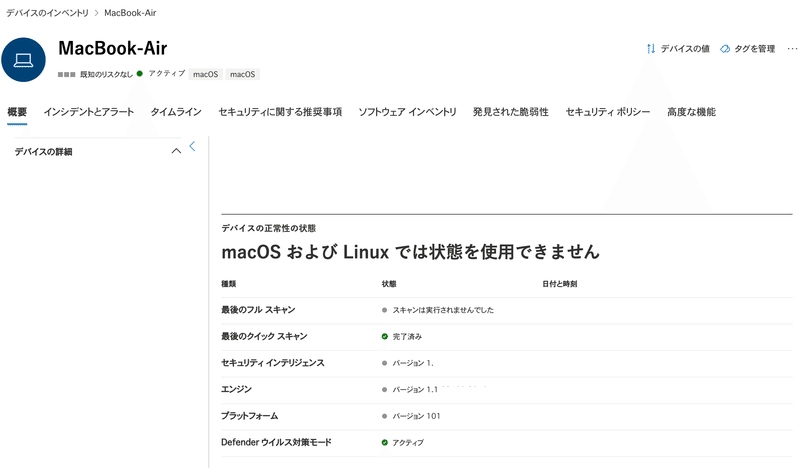Click the tag icon beside タグを管理
Screen dimensions: 800x468
(x=725, y=49)
